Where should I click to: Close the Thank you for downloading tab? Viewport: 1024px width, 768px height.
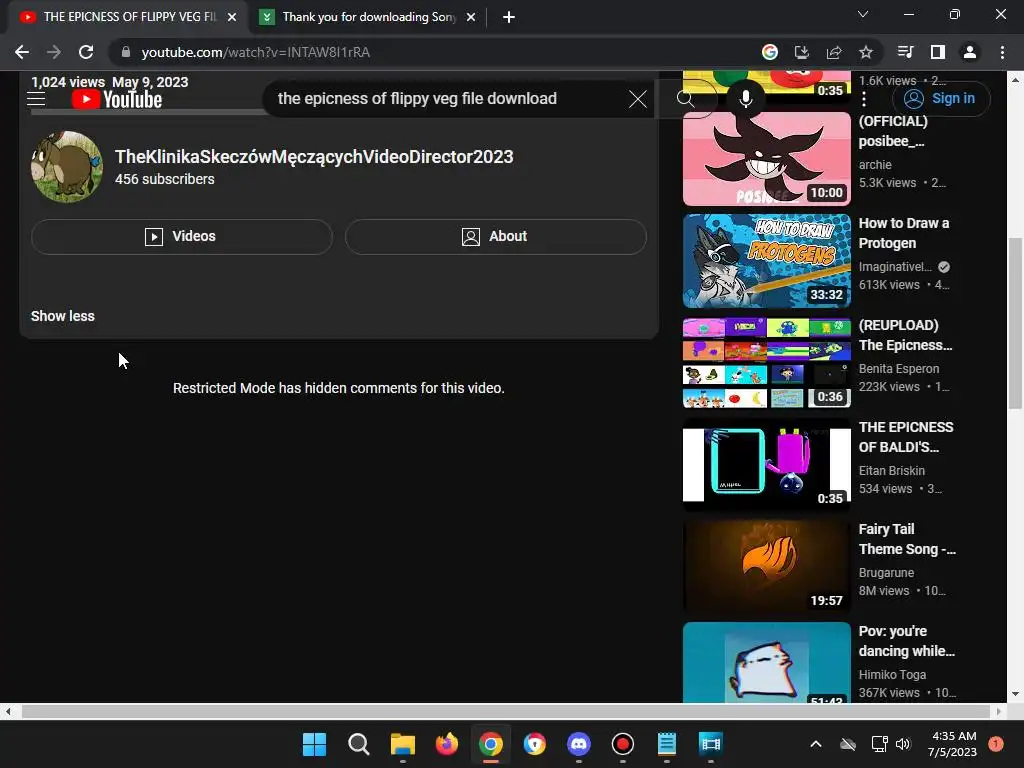[x=471, y=17]
